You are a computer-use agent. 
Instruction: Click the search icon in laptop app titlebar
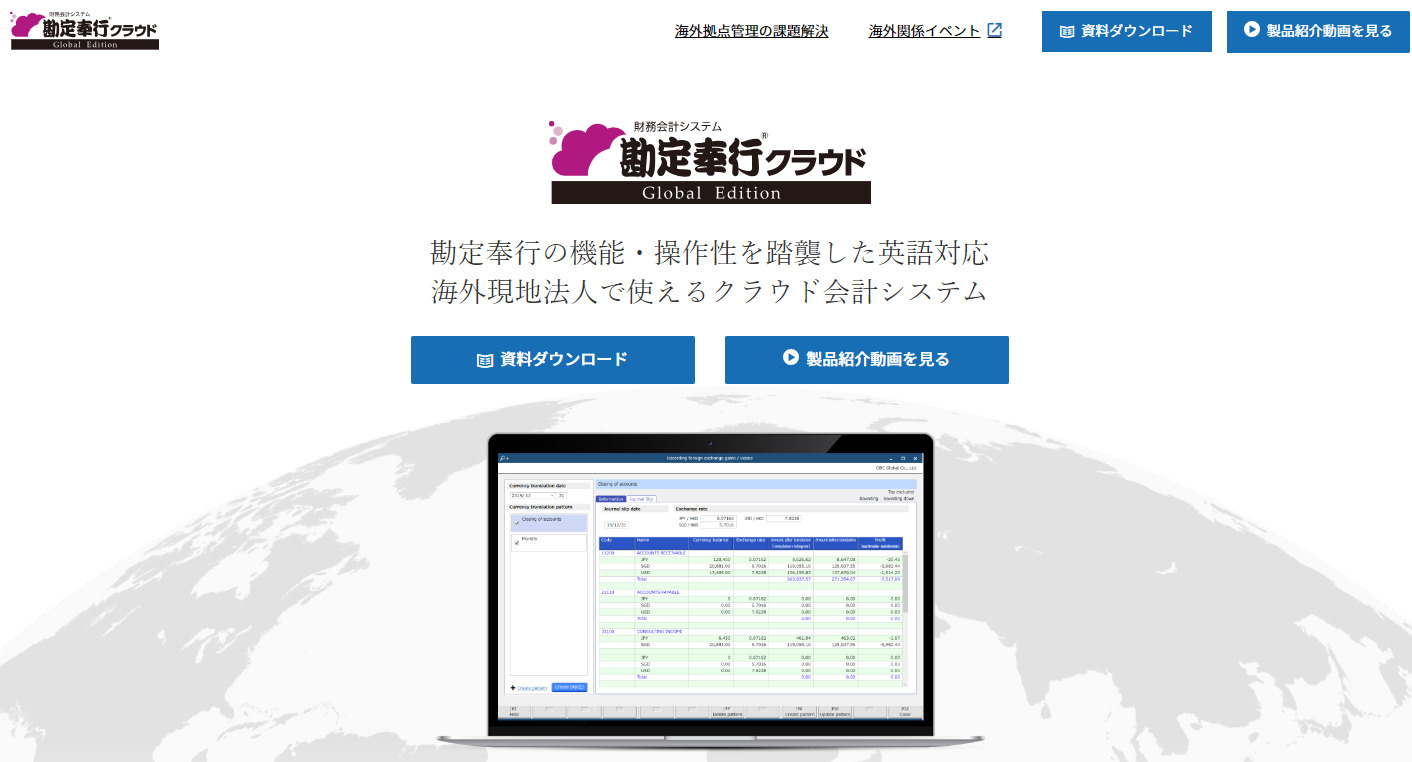[504, 458]
